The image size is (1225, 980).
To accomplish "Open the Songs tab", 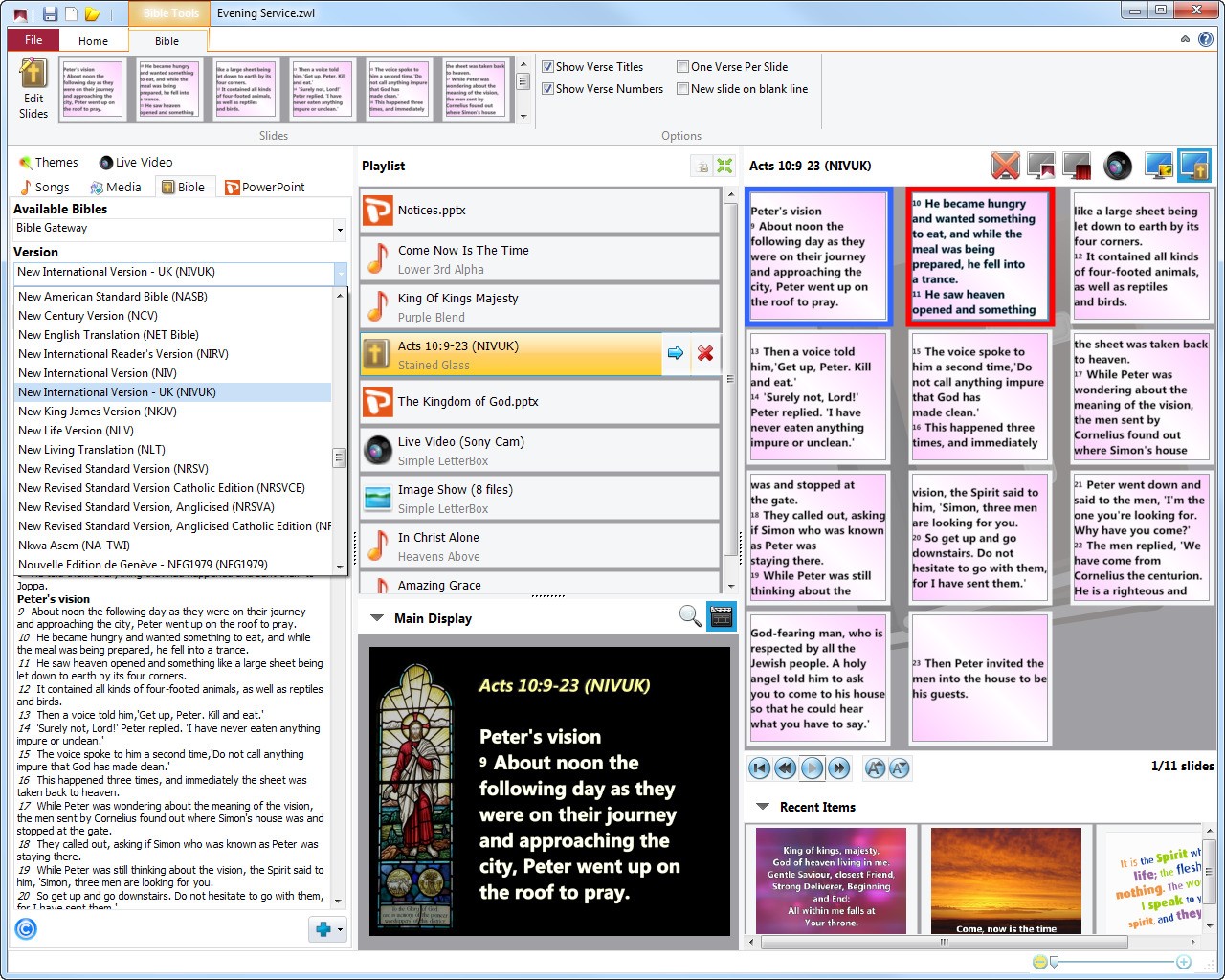I will (x=45, y=188).
